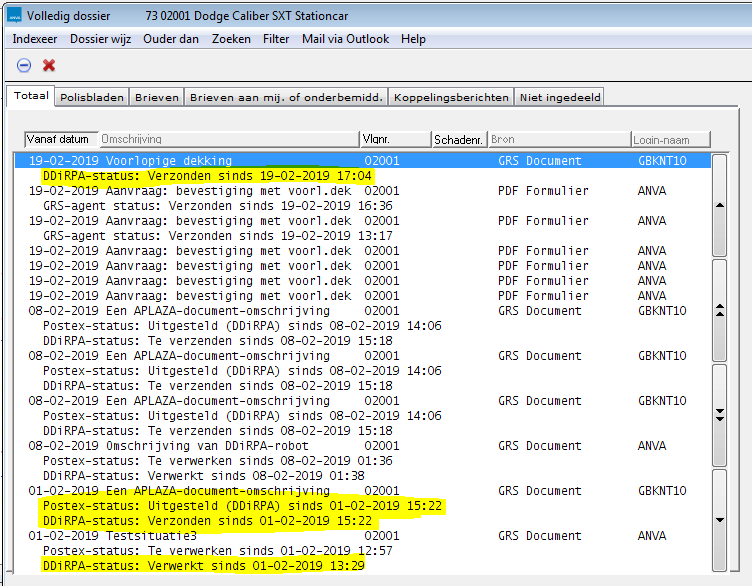Click Mail via Outlook menu item
This screenshot has height=586, width=752.
click(345, 39)
